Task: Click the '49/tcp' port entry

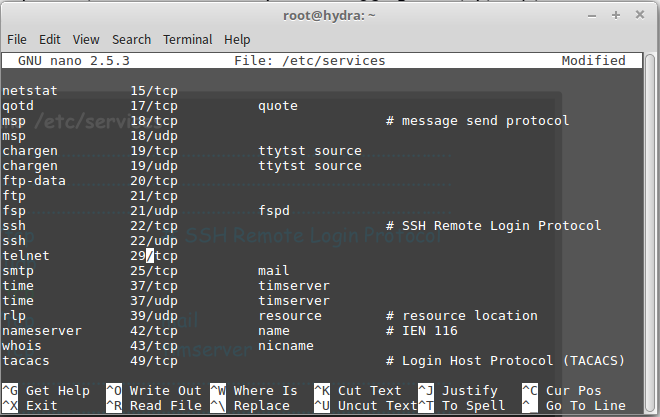Action: pyautogui.click(x=154, y=361)
